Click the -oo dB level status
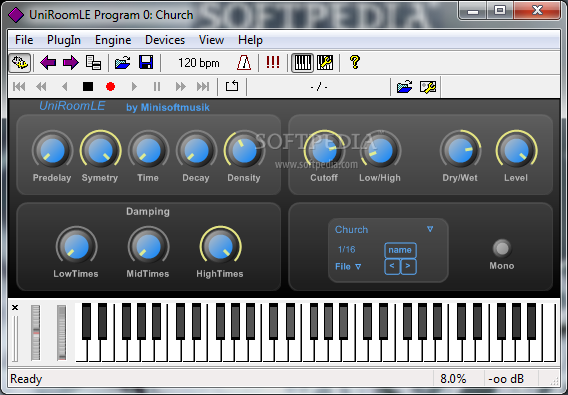The height and width of the screenshot is (395, 568). coord(506,379)
